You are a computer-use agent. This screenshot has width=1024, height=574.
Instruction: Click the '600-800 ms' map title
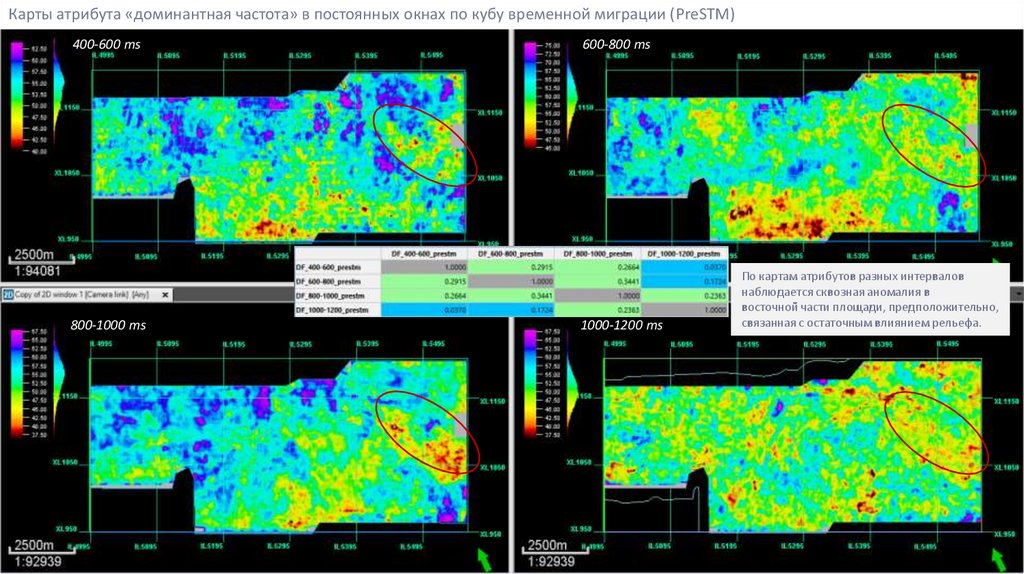tap(616, 44)
